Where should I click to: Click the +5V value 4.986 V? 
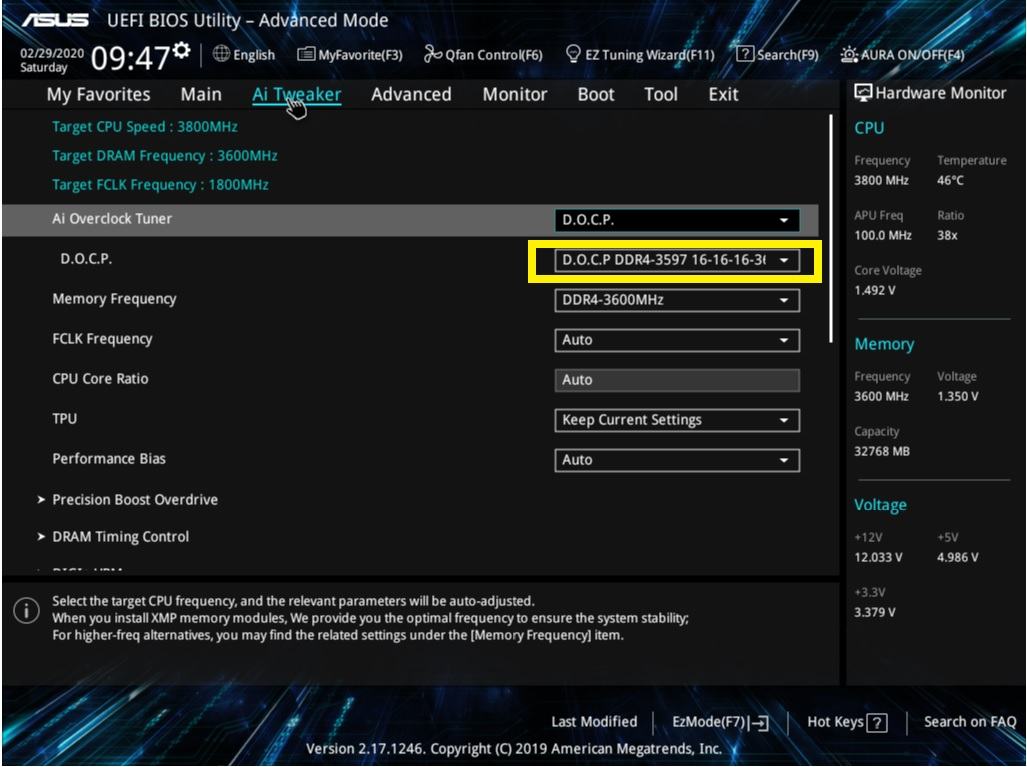coord(958,557)
